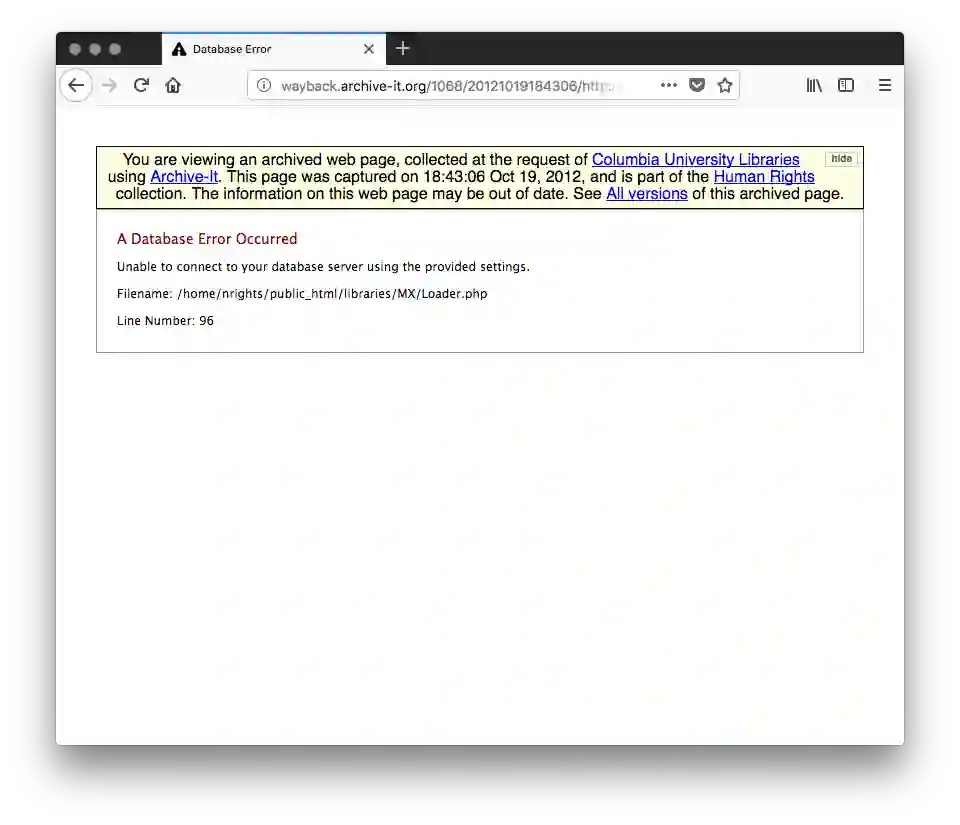
Task: Click the red close window button
Action: (x=75, y=49)
